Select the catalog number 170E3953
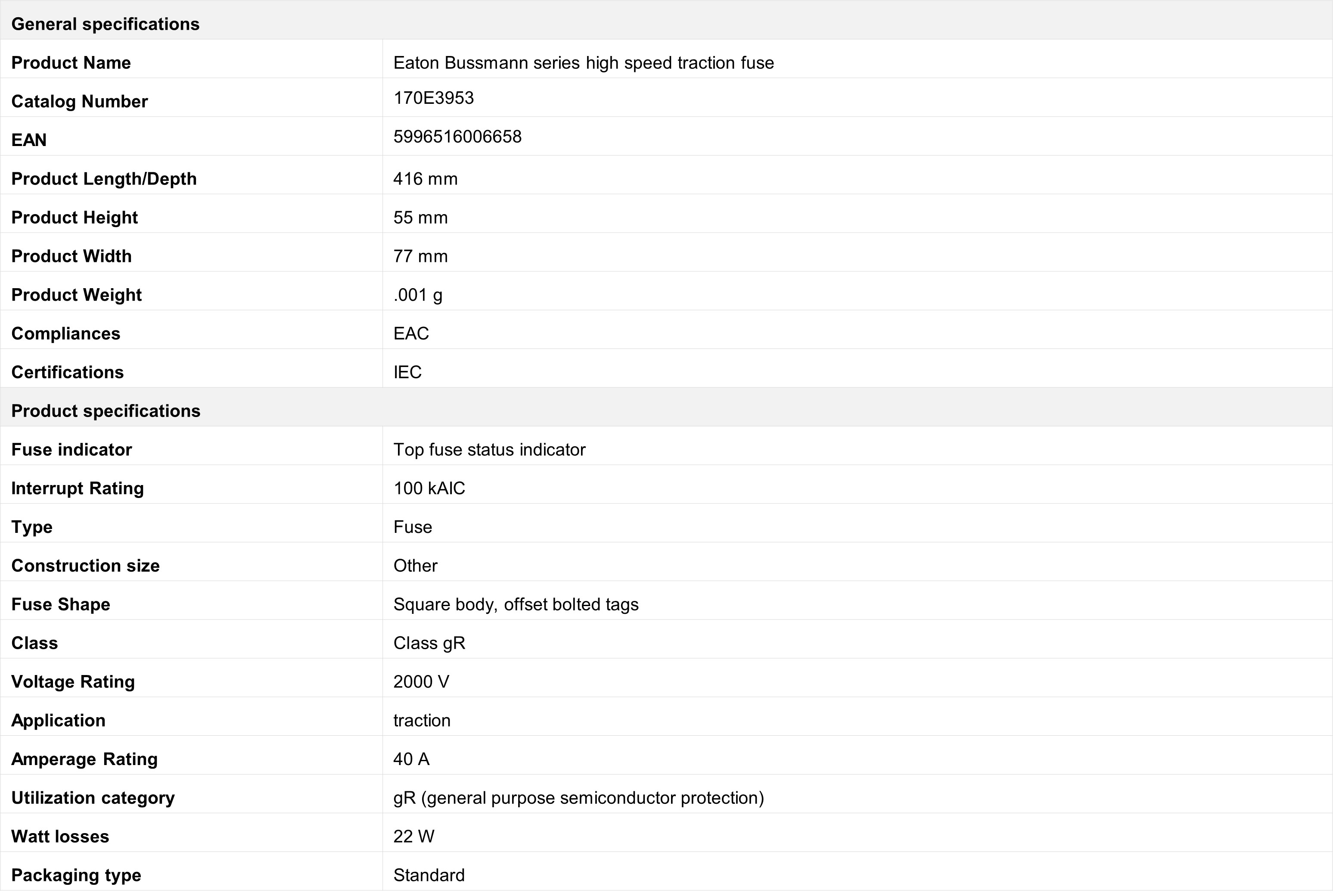Viewport: 1333px width, 896px height. click(434, 98)
